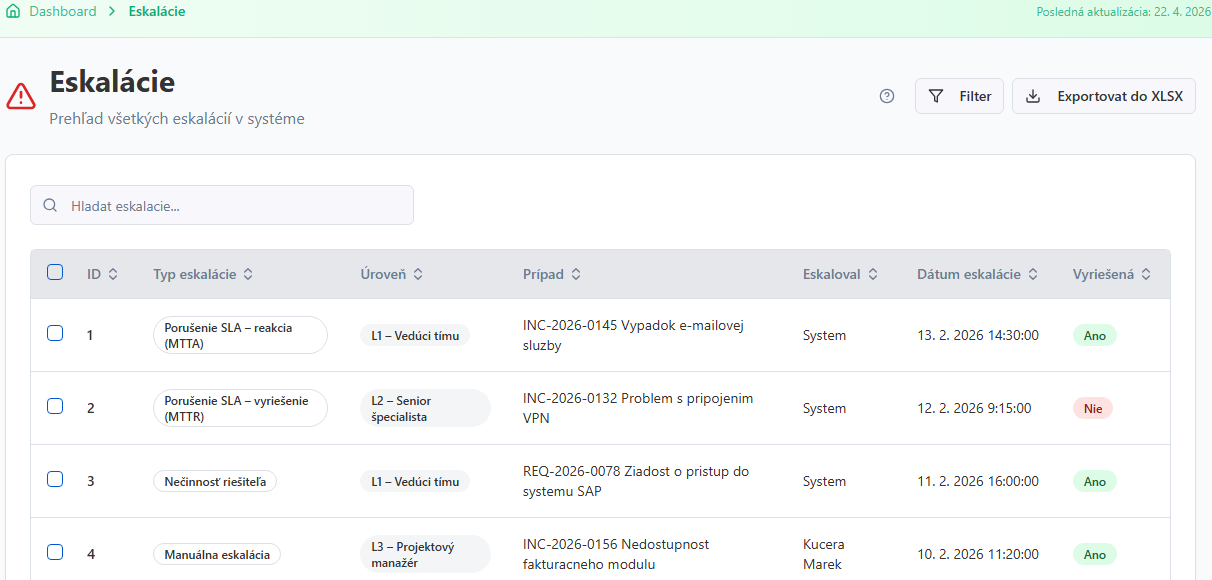The height and width of the screenshot is (580, 1212).
Task: Sort by ID column arrows
Action: click(112, 274)
